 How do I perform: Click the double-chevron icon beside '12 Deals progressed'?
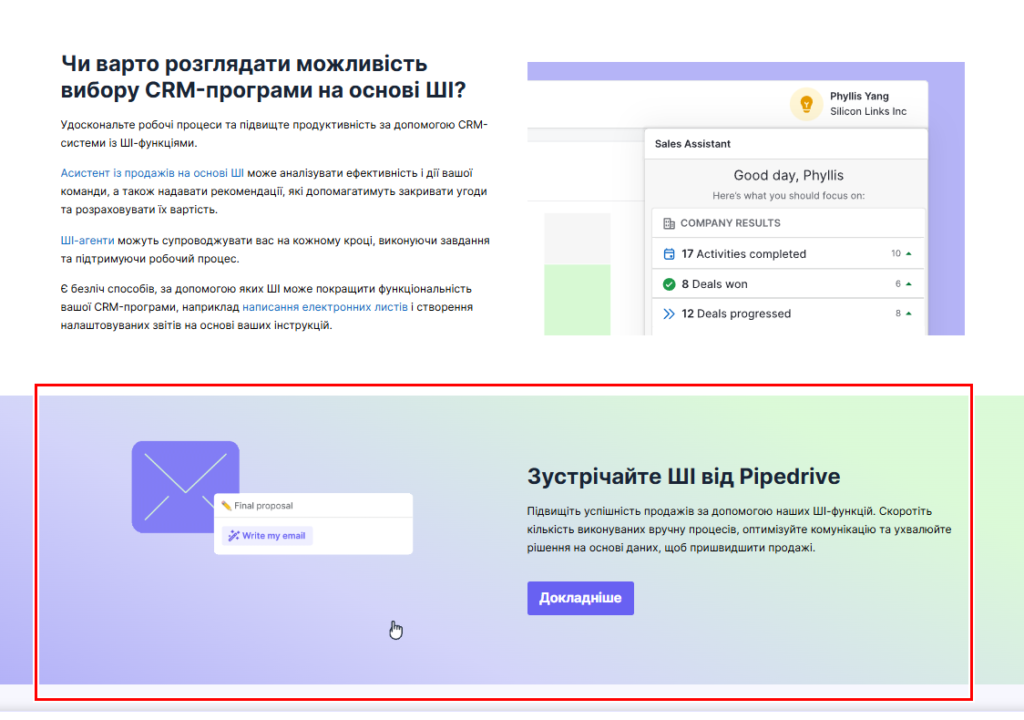pos(669,314)
